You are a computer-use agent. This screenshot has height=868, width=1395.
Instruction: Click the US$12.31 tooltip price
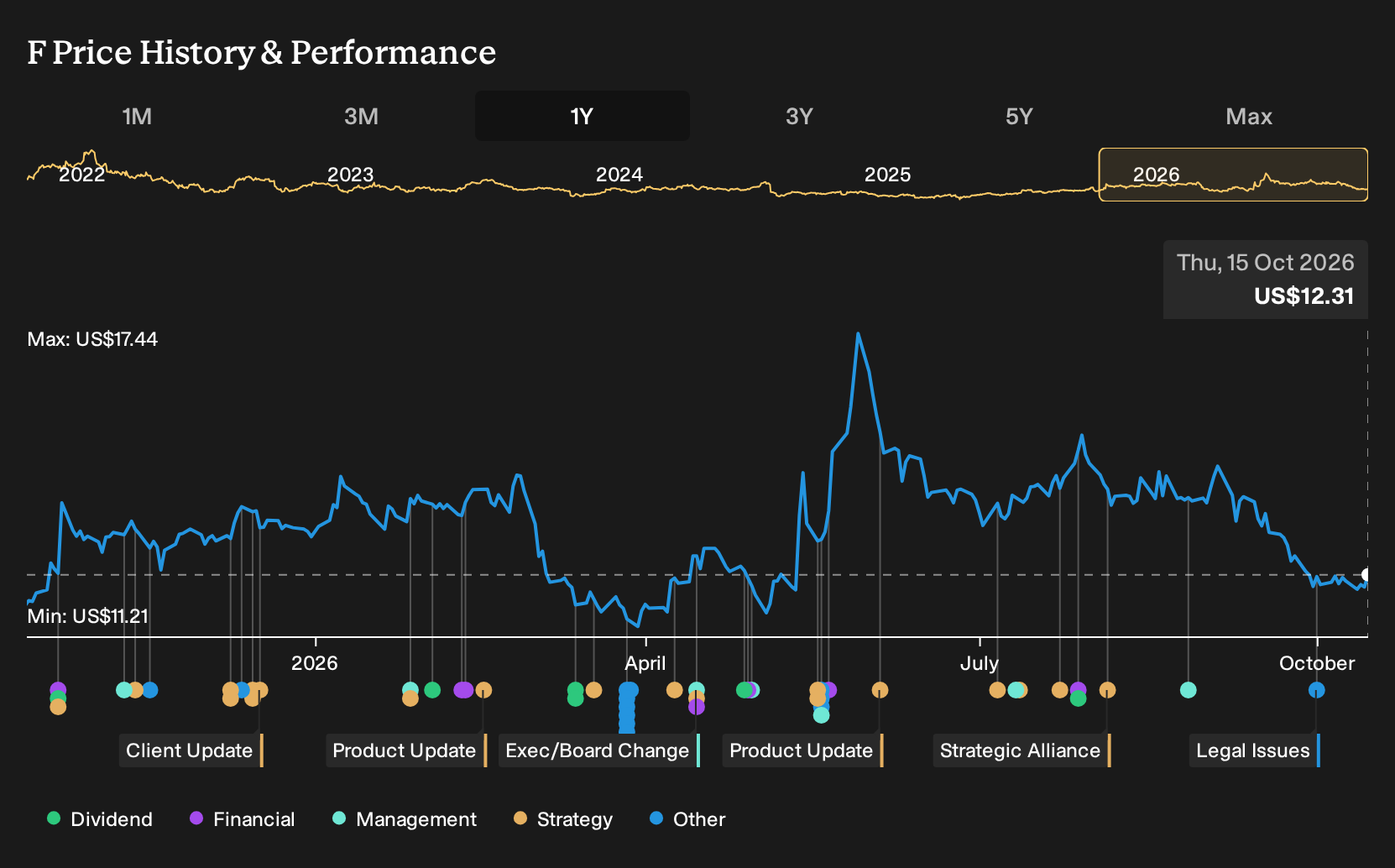point(1304,296)
